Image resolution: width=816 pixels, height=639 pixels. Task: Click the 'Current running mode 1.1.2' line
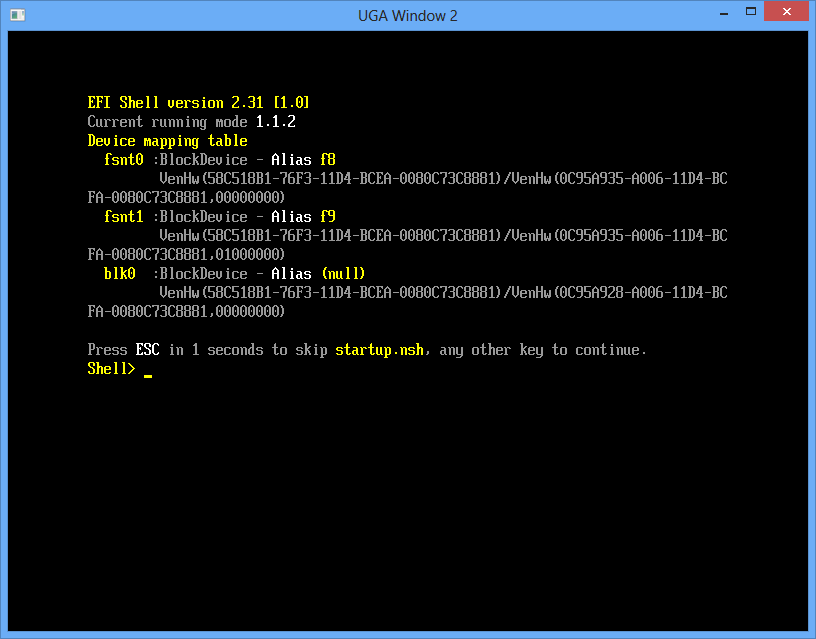[192, 122]
